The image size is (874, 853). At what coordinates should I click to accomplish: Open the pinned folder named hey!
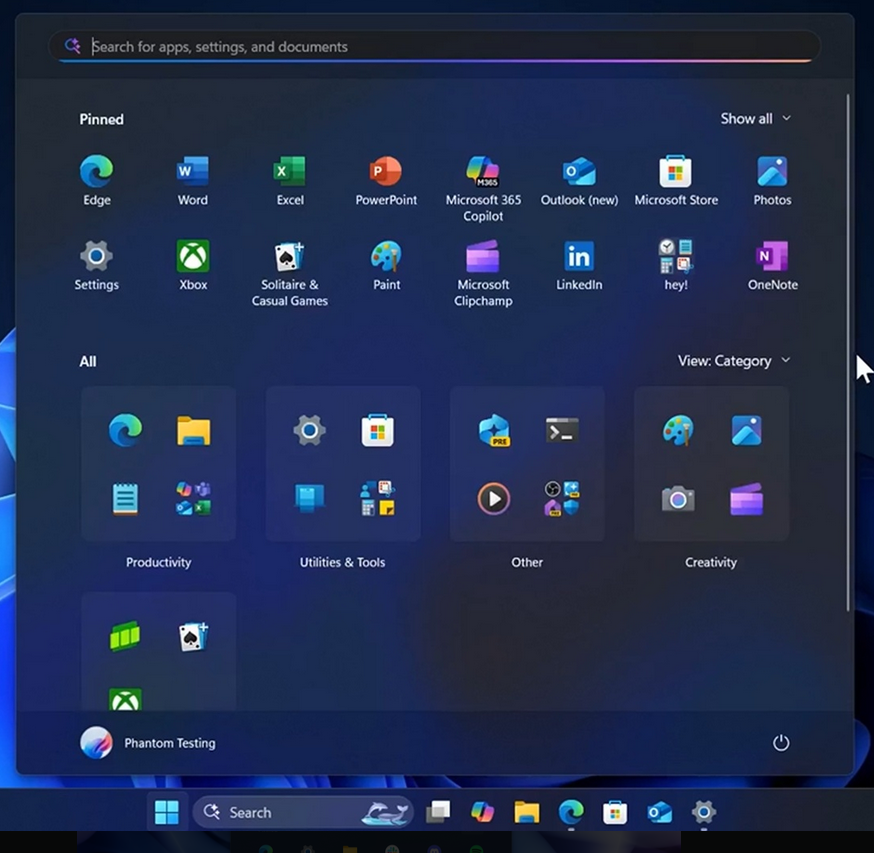point(676,265)
